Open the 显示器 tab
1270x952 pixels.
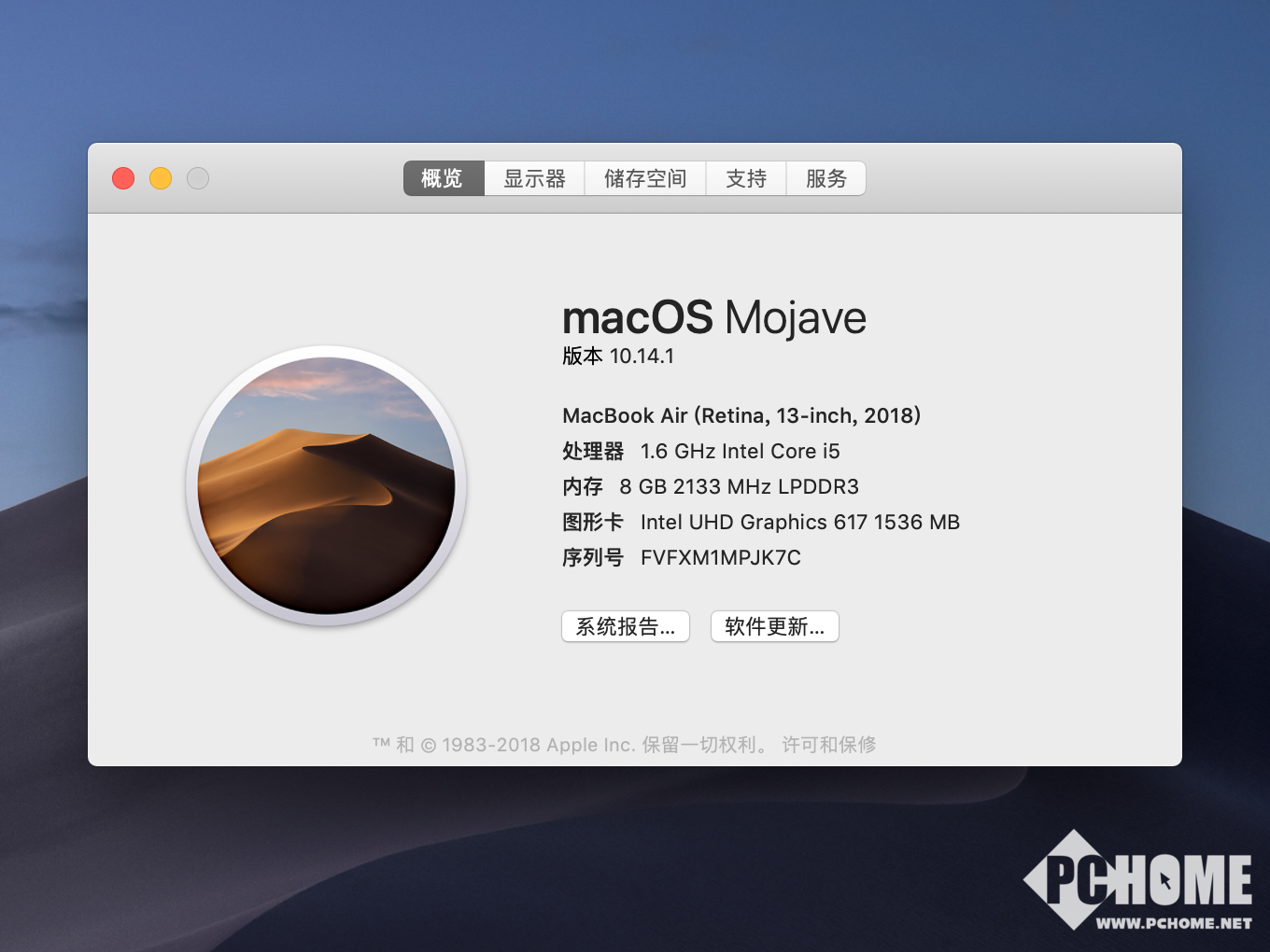click(x=534, y=178)
